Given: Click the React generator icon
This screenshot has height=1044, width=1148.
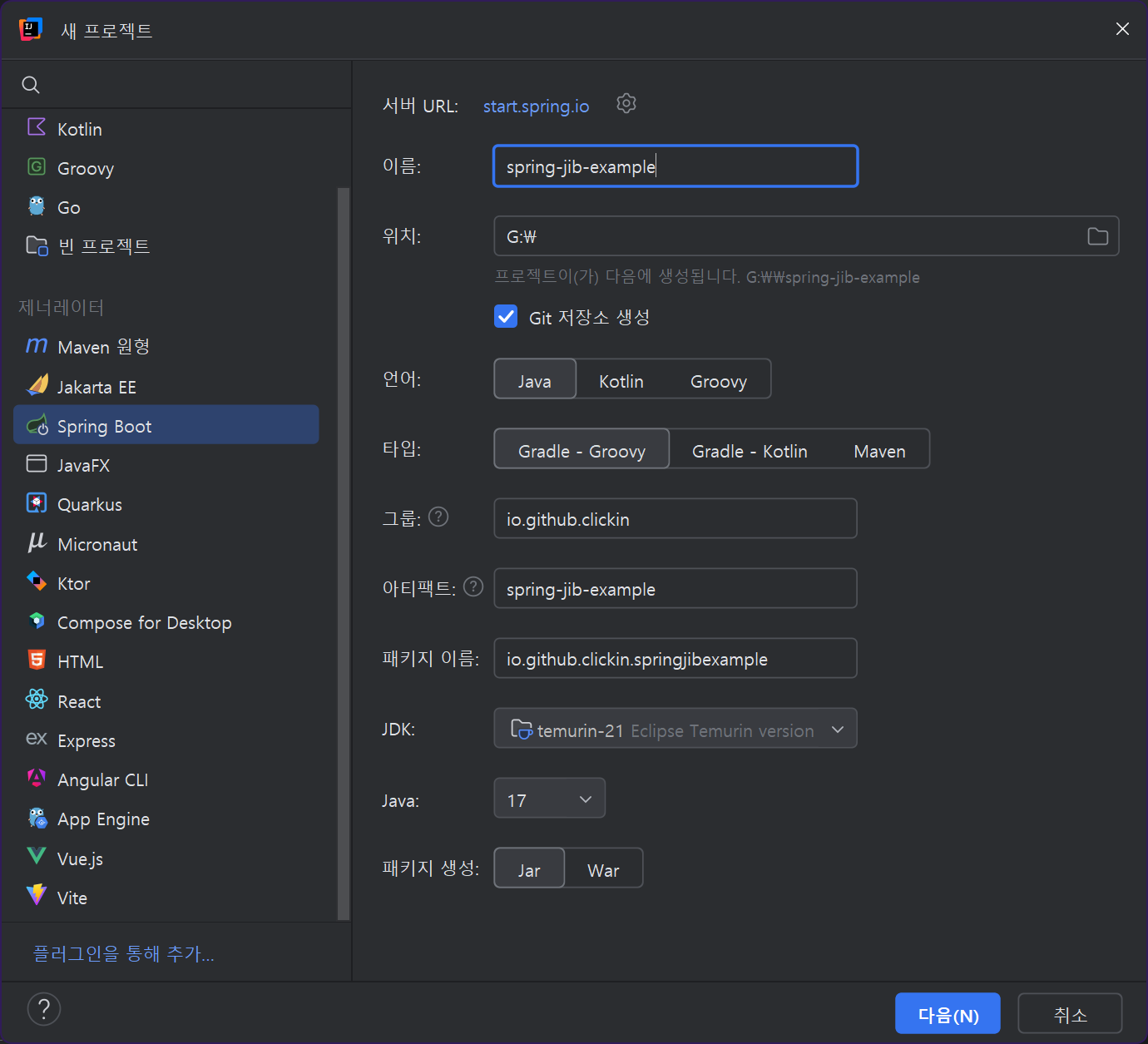Looking at the screenshot, I should tap(37, 700).
